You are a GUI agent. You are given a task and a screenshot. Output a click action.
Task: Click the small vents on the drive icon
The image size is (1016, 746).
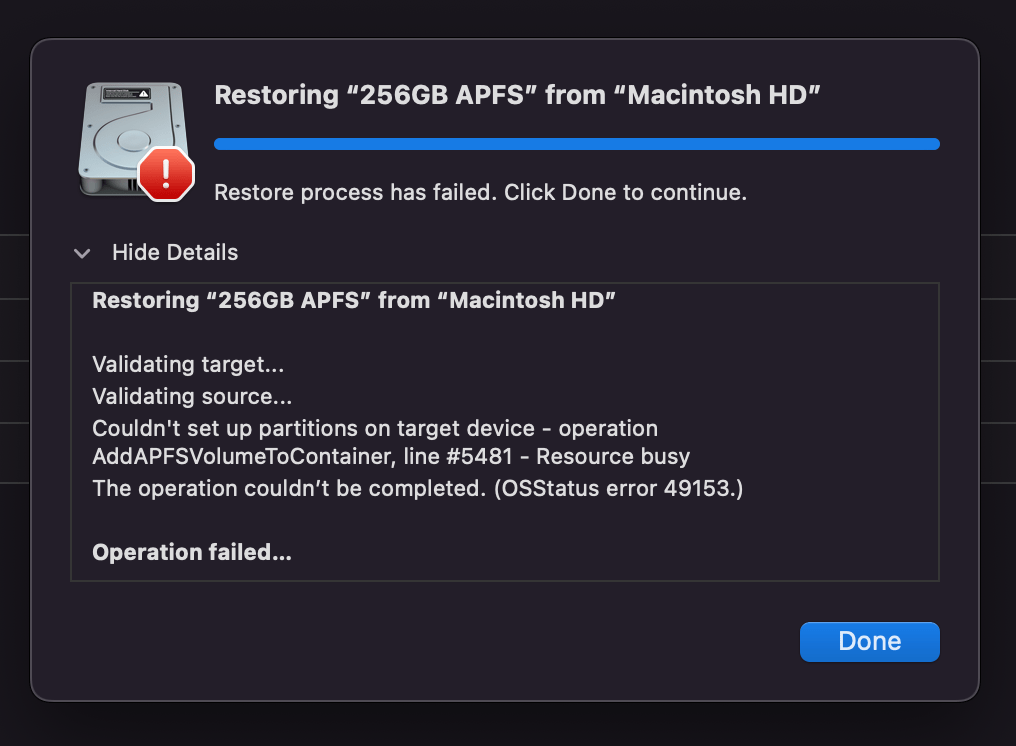tap(131, 184)
